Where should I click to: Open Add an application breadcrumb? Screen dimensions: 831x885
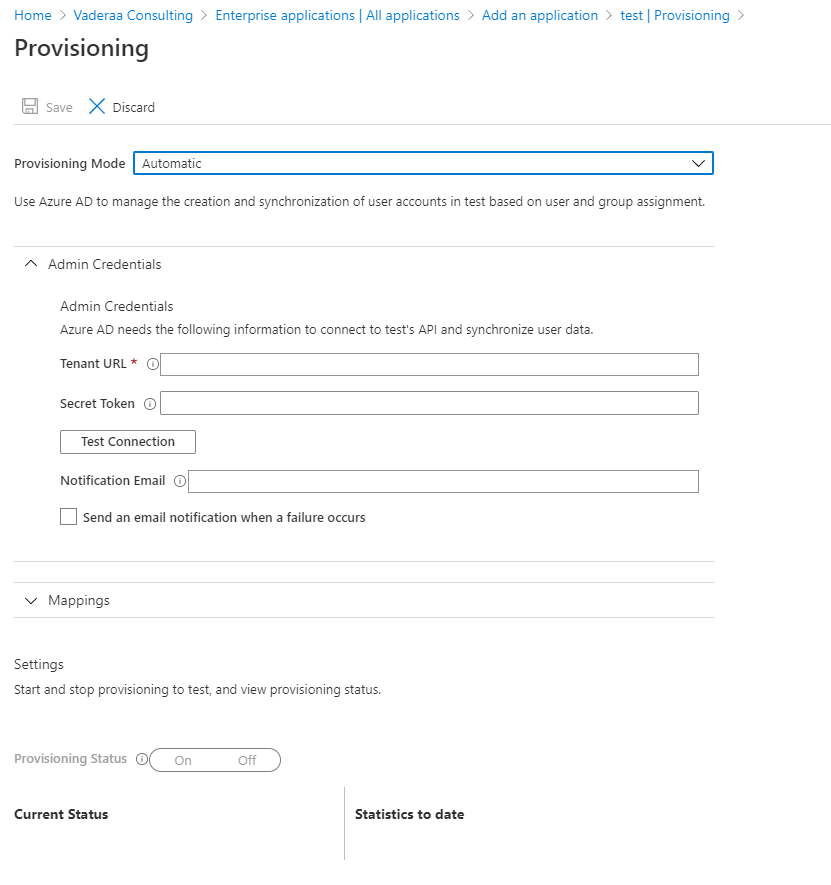tap(539, 16)
